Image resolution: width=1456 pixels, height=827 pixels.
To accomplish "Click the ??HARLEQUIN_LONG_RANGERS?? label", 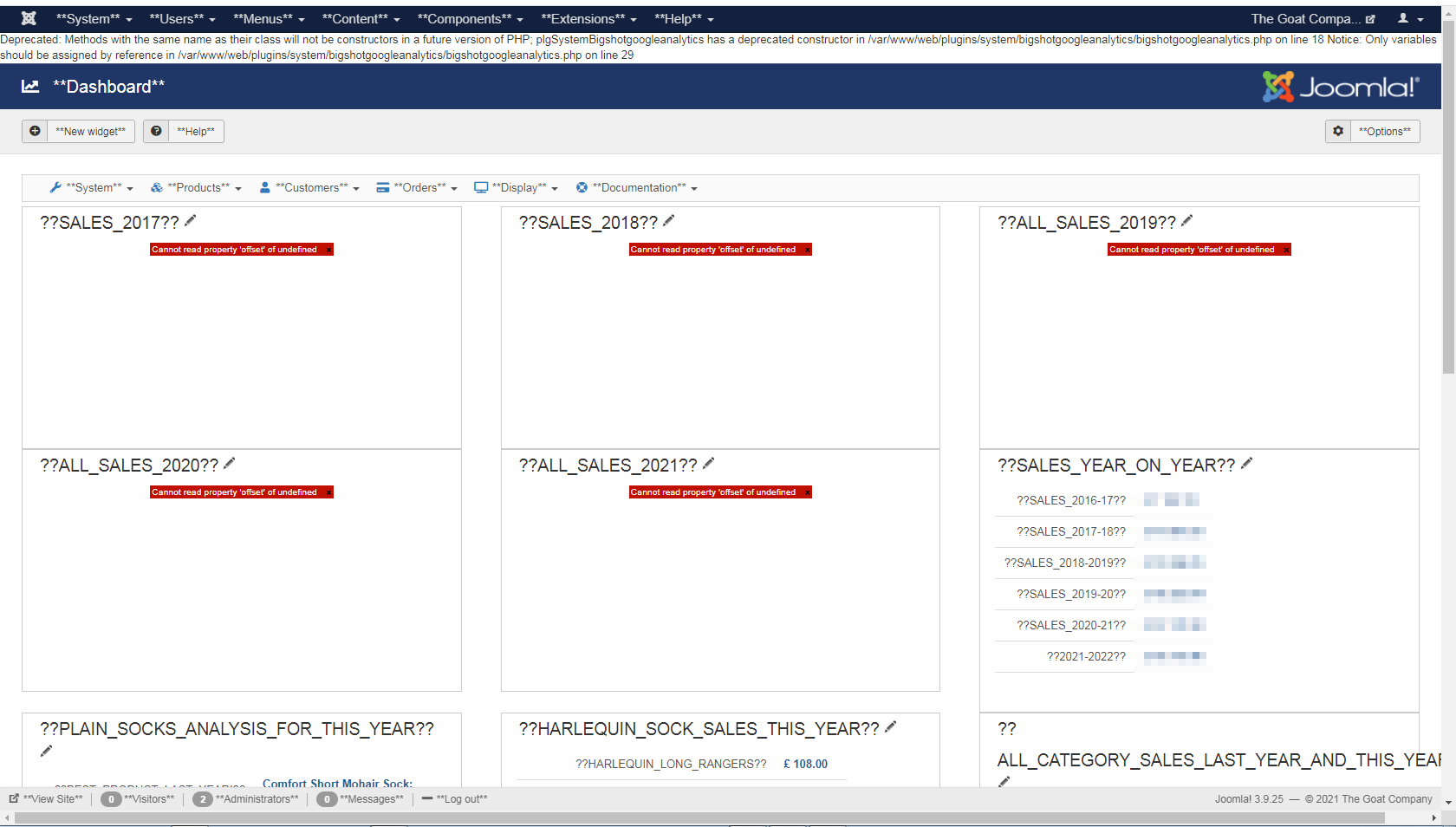I will click(672, 764).
